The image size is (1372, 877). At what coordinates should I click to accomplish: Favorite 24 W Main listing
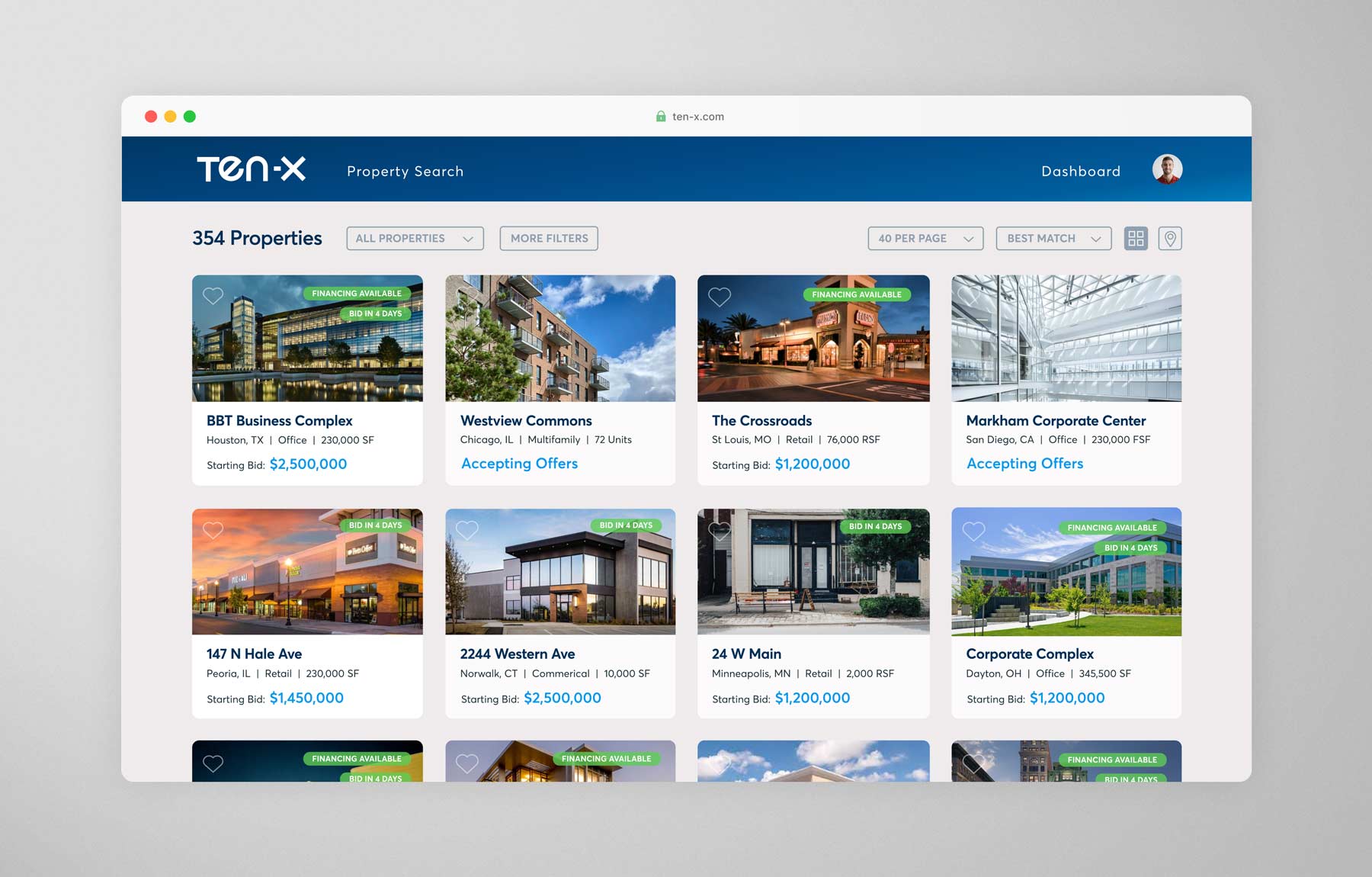[720, 530]
